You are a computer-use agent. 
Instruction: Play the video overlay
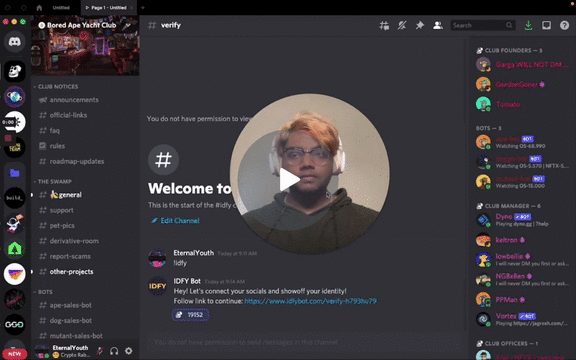(x=289, y=180)
